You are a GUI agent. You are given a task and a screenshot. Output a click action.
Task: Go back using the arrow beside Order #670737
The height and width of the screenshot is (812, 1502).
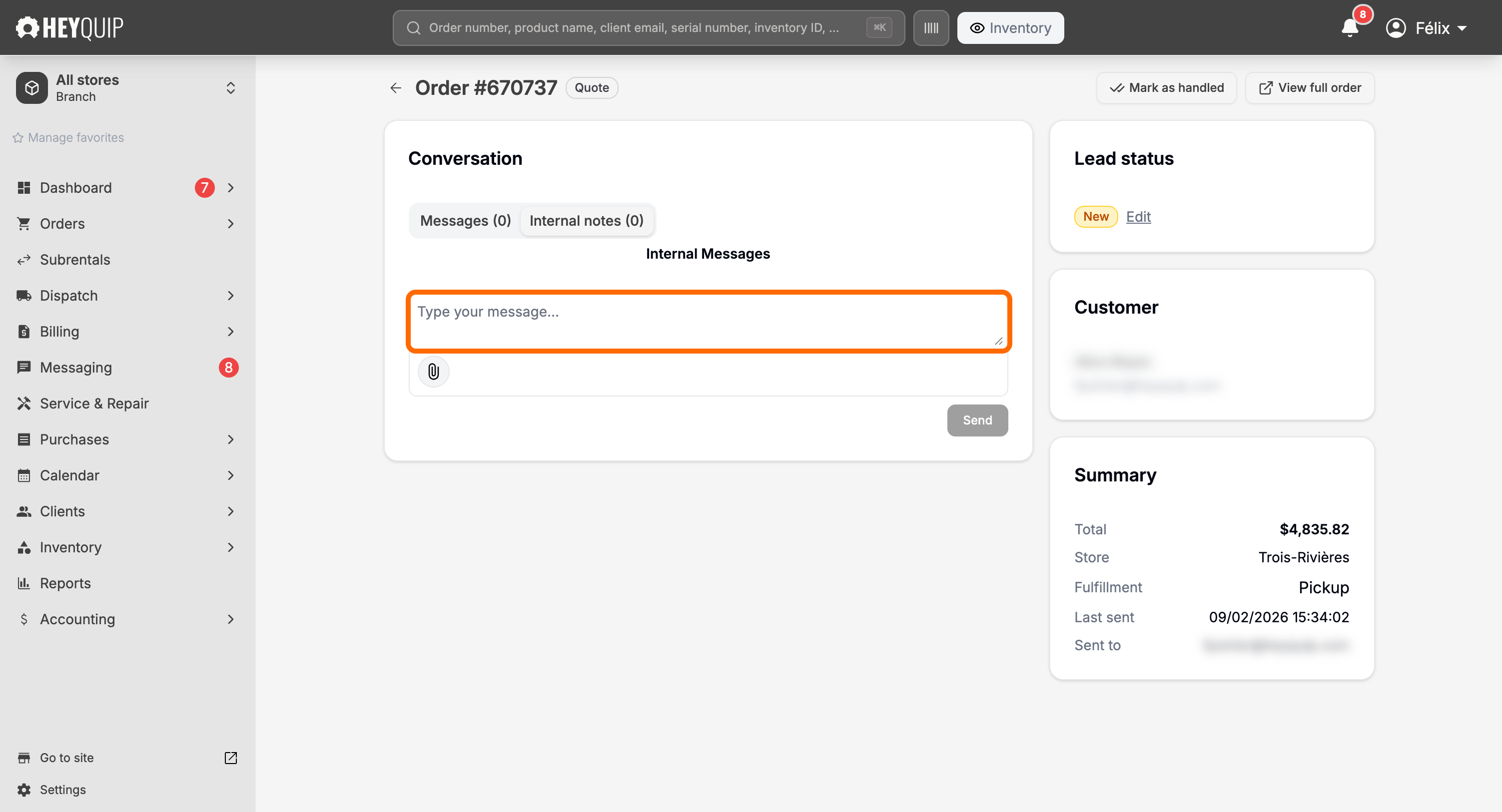pyautogui.click(x=396, y=87)
